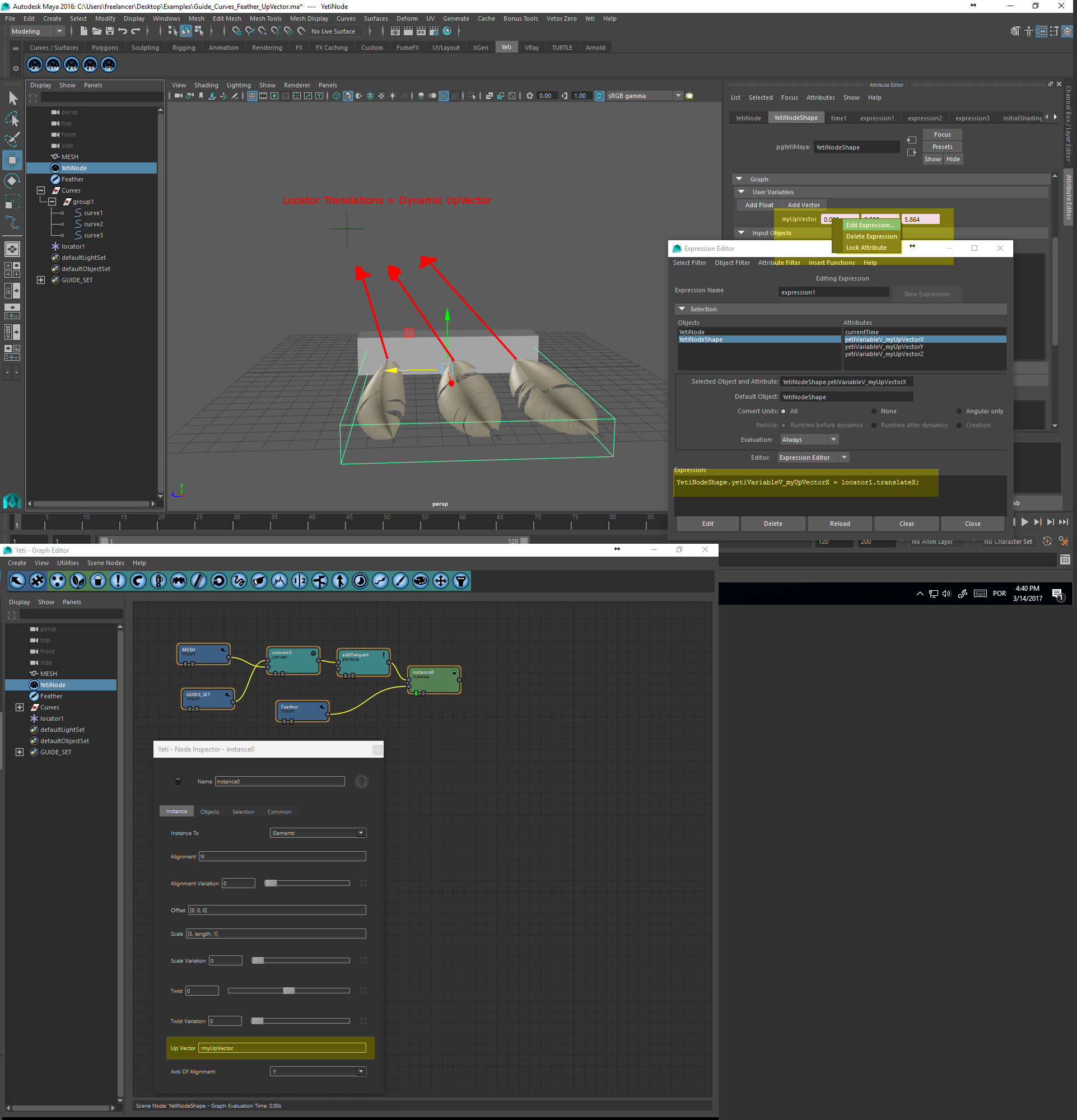Toggle checkbox beside Alignment Variation slider
Image resolution: width=1077 pixels, height=1120 pixels.
tap(363, 884)
